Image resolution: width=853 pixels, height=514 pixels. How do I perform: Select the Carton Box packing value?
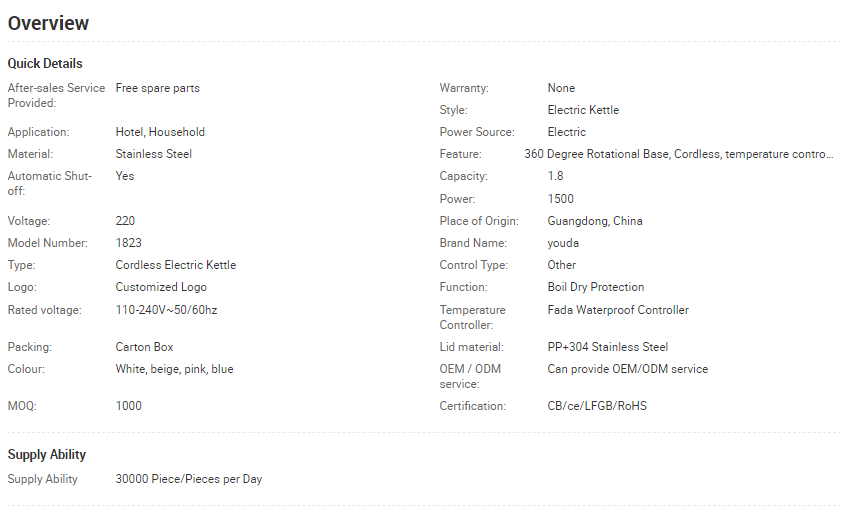click(x=144, y=347)
